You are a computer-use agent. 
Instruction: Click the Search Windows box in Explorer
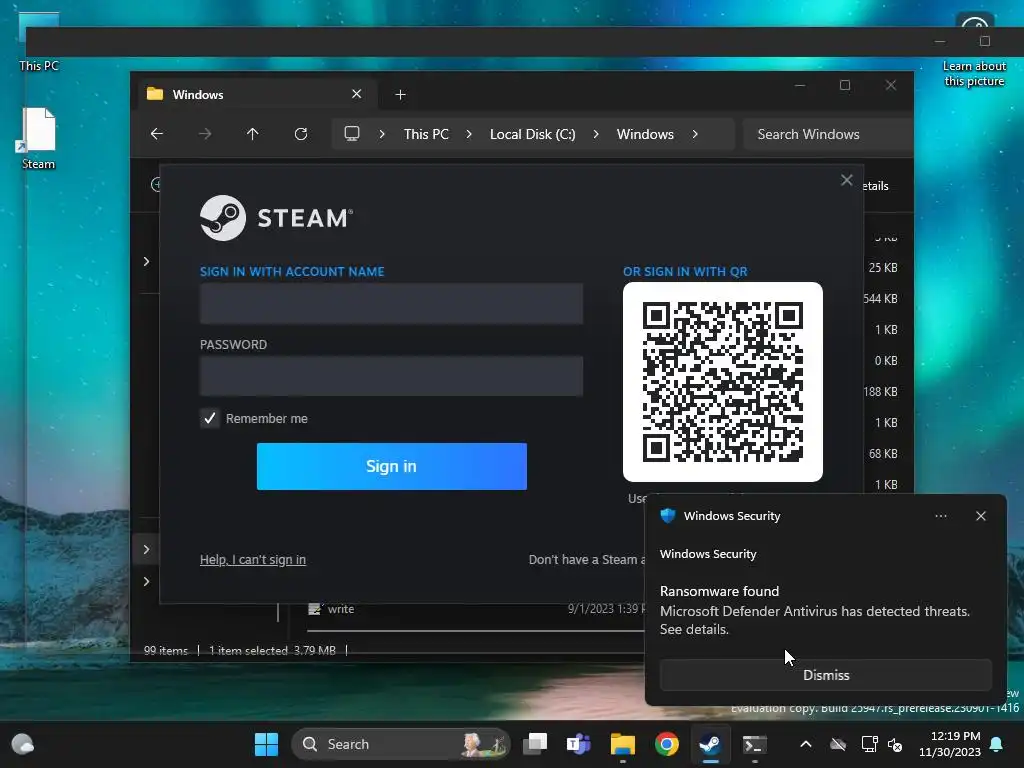tap(828, 134)
